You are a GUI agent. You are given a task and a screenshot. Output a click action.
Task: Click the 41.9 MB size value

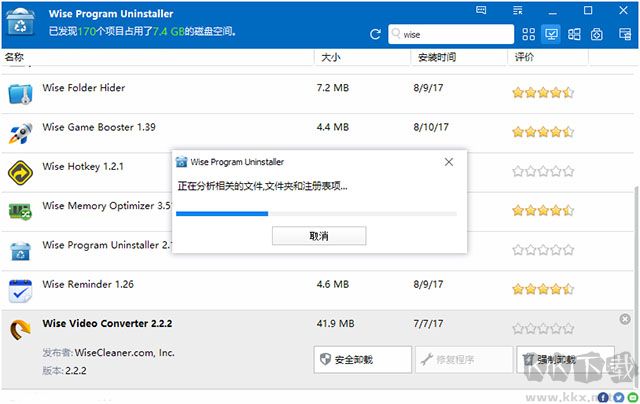[336, 324]
